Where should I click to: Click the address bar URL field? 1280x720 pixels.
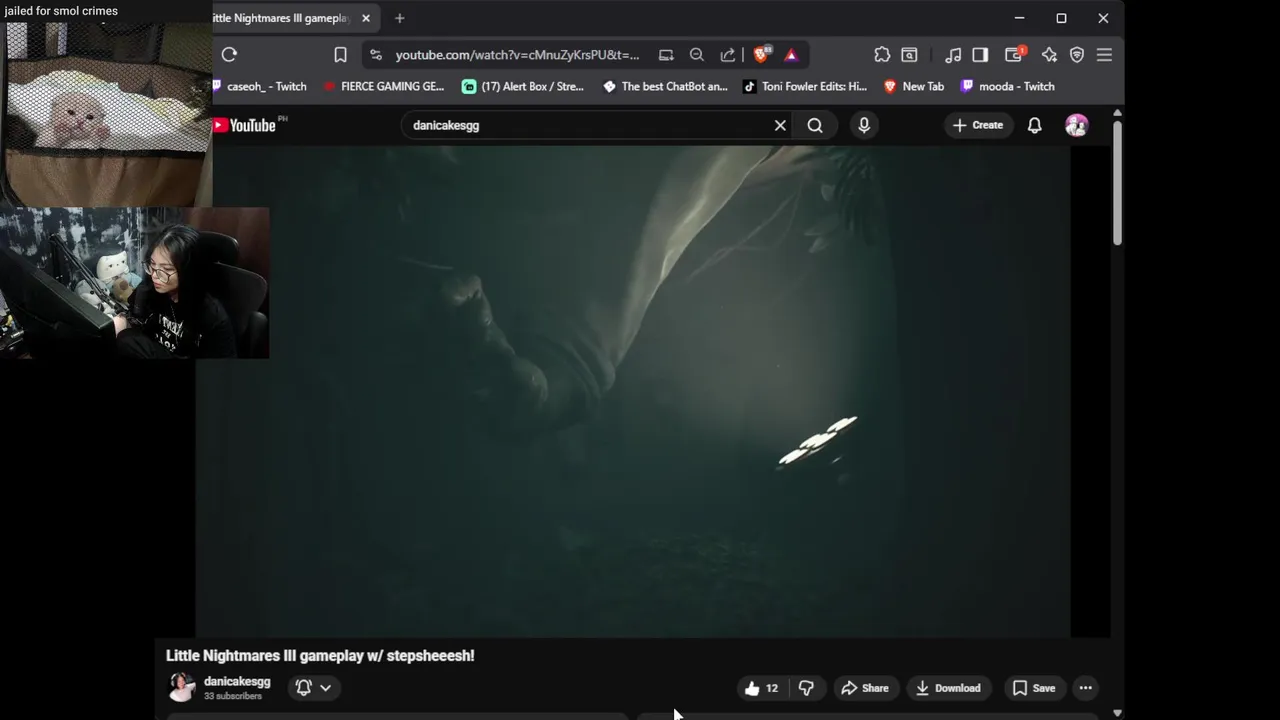point(517,55)
